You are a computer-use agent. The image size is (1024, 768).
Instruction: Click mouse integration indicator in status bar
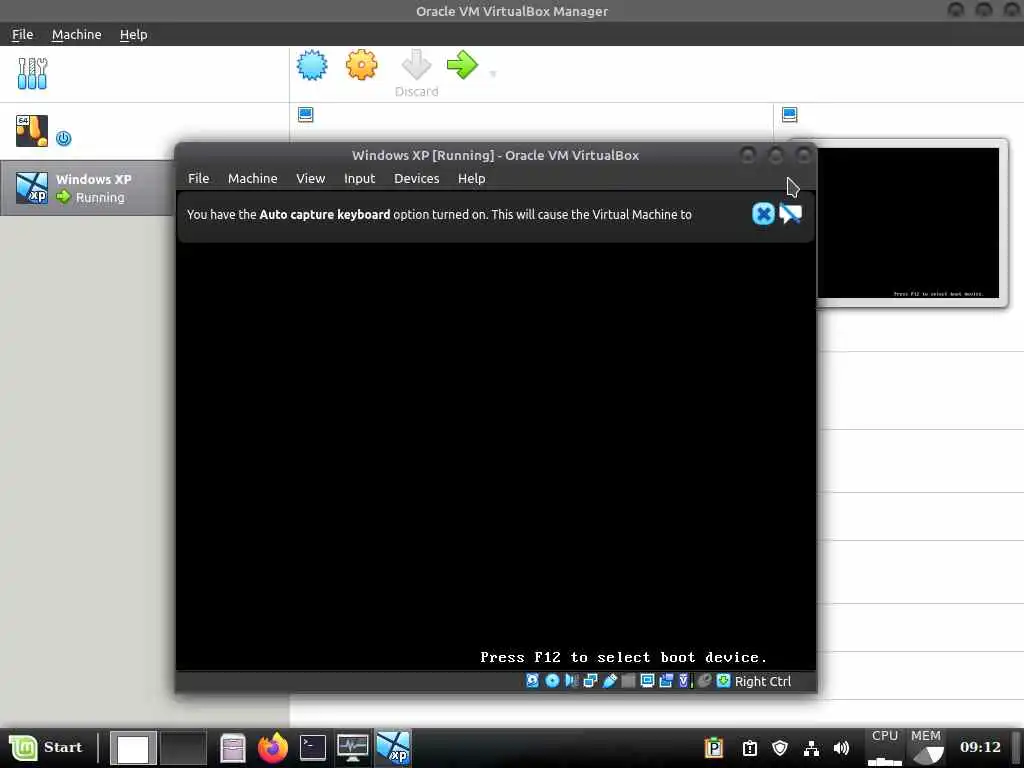(704, 681)
